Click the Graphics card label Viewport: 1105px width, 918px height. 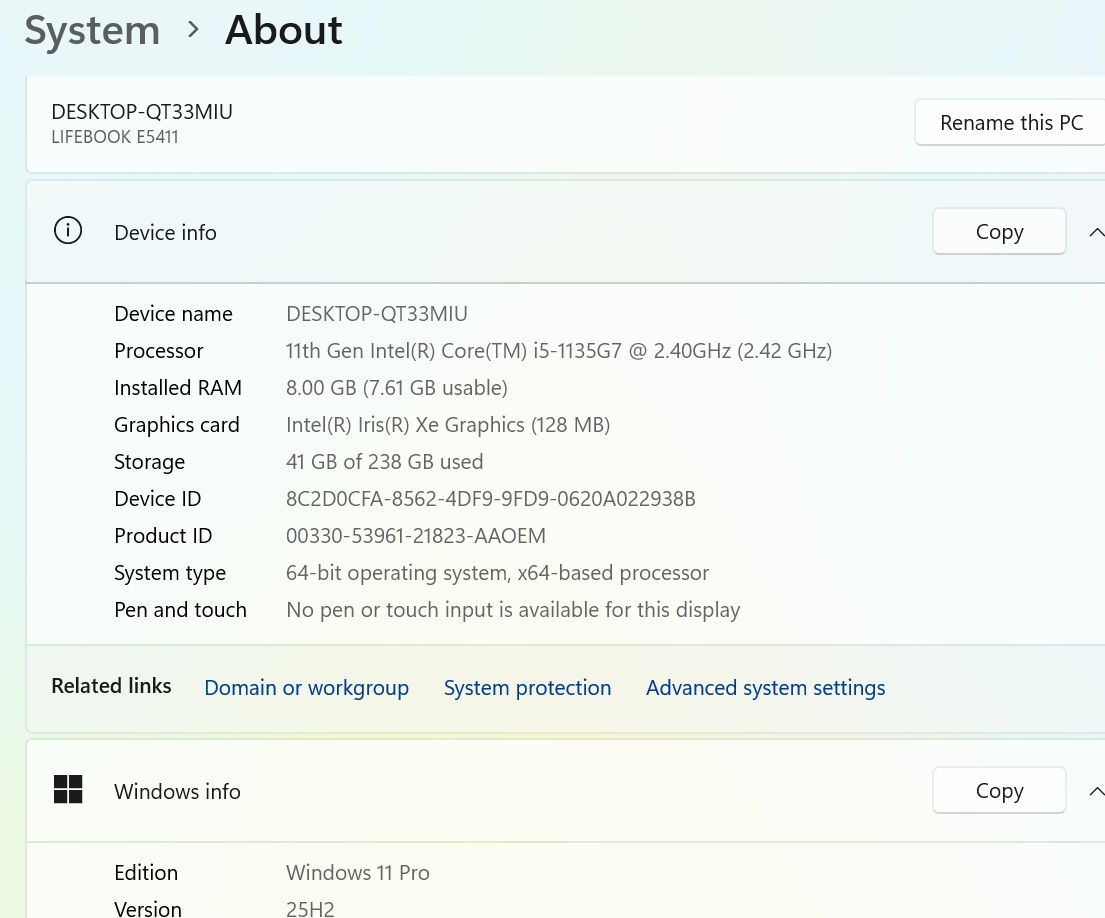point(177,425)
